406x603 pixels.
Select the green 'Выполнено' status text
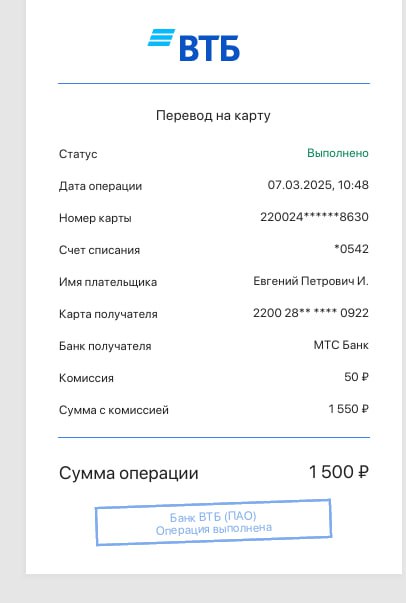click(338, 153)
